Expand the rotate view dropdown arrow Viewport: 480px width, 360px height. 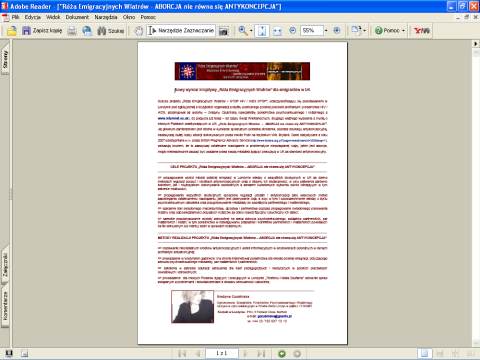pos(364,31)
